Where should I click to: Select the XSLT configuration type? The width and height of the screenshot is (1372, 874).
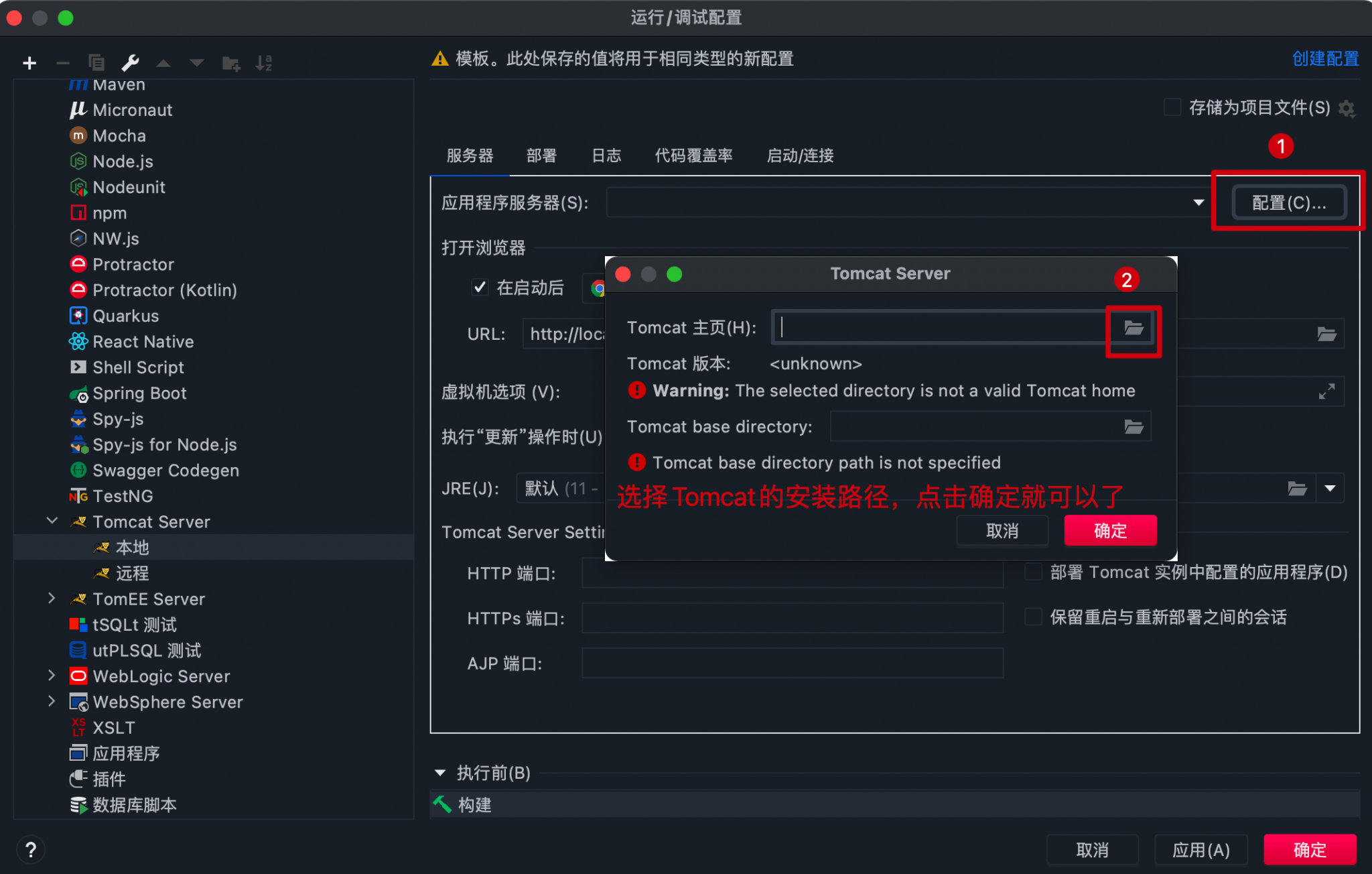(x=102, y=727)
